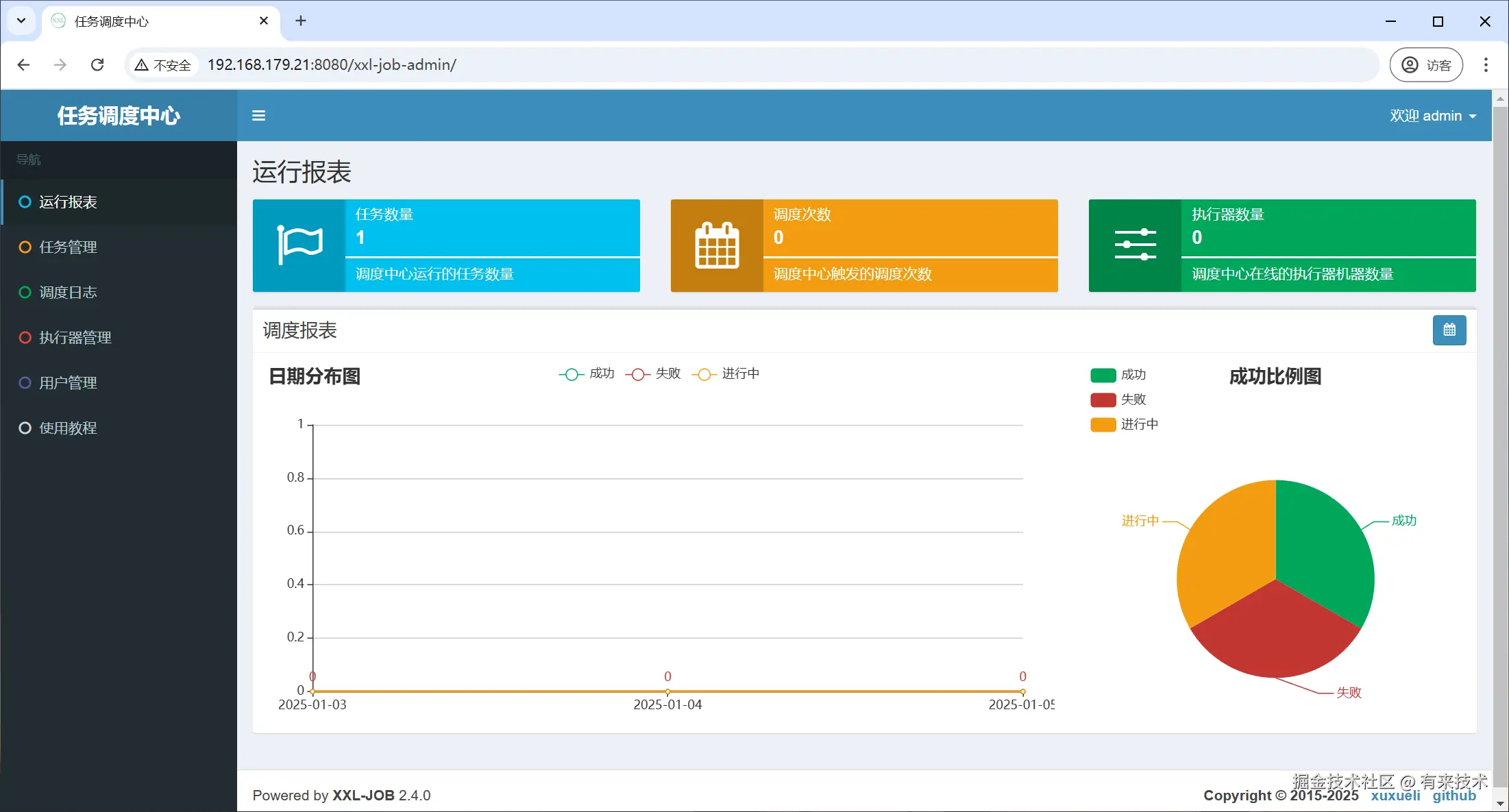
Task: Open the calendar date-range filter button
Action: click(1449, 330)
